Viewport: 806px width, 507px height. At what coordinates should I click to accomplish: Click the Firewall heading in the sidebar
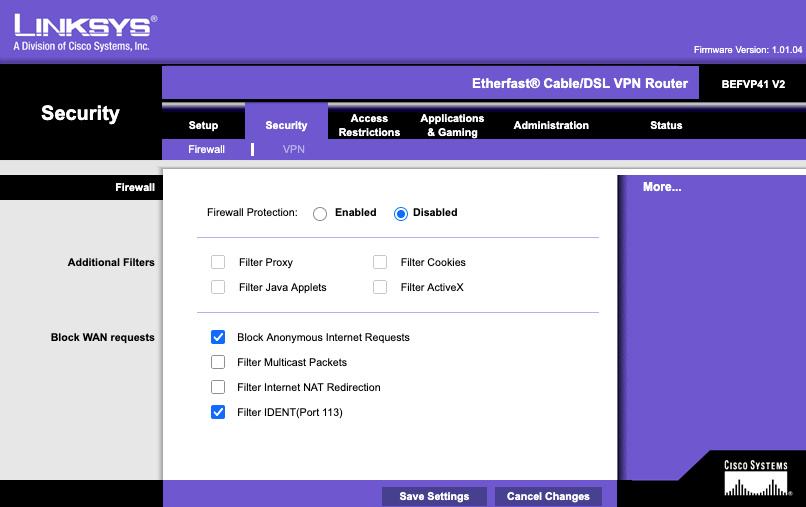(135, 187)
